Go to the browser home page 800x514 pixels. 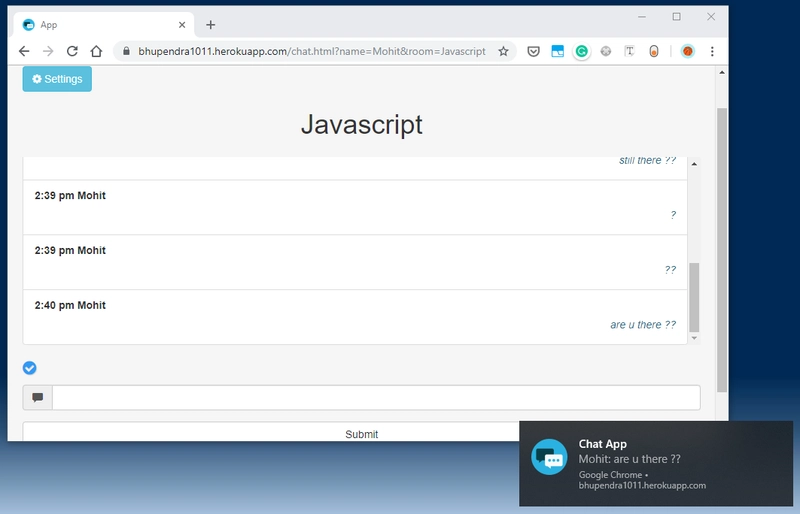coord(96,51)
